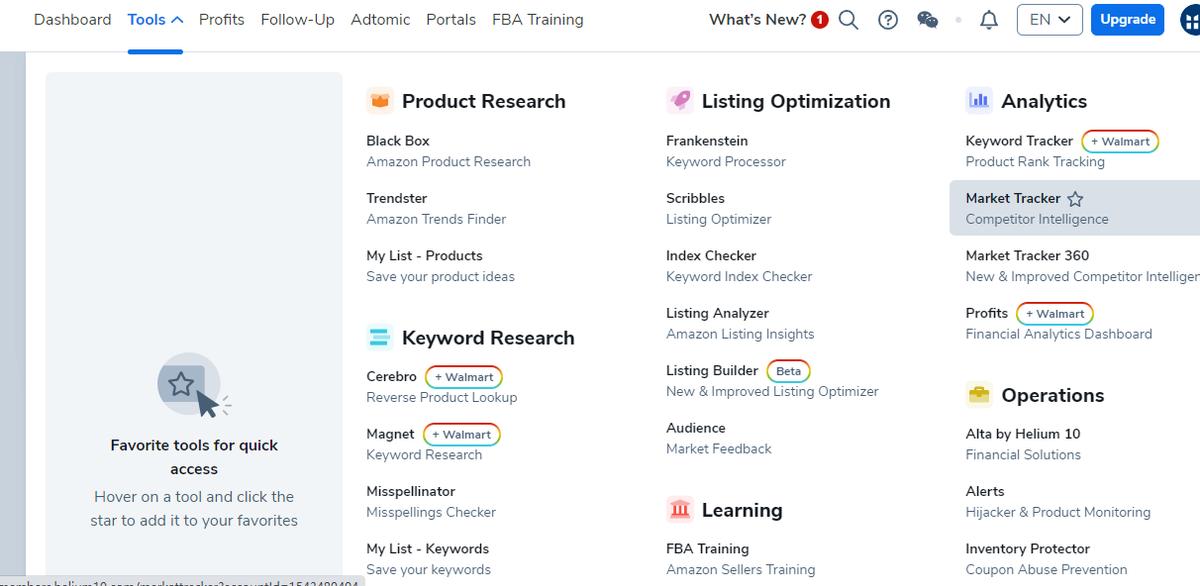Click the Operations briefcase icon

coord(979,395)
